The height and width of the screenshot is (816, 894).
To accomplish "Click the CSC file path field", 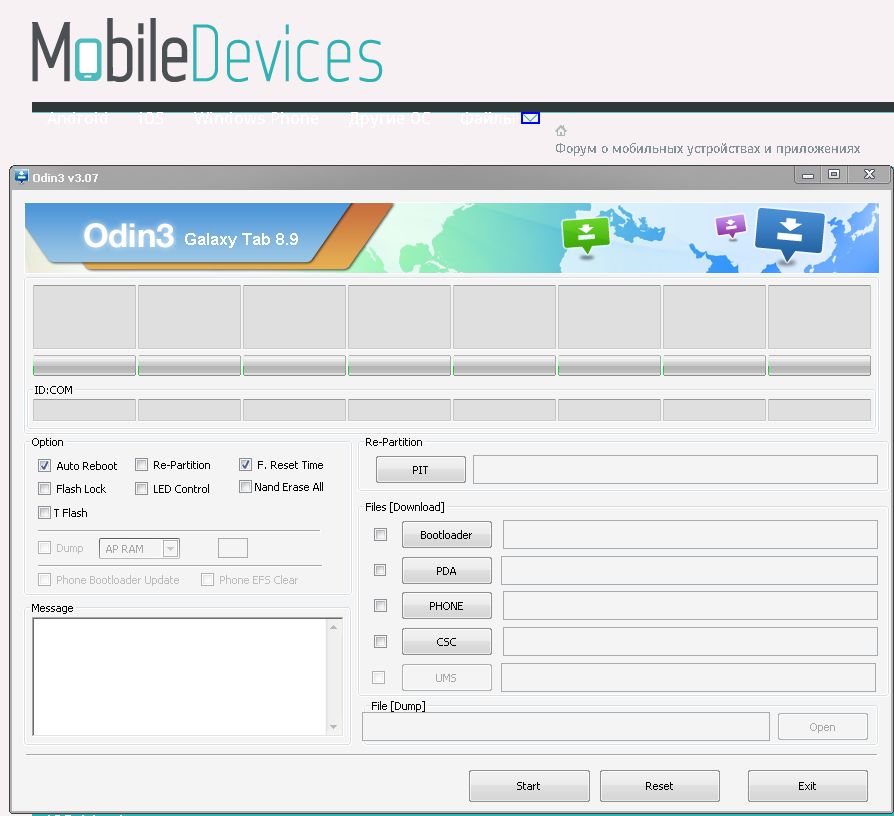I will coord(690,642).
